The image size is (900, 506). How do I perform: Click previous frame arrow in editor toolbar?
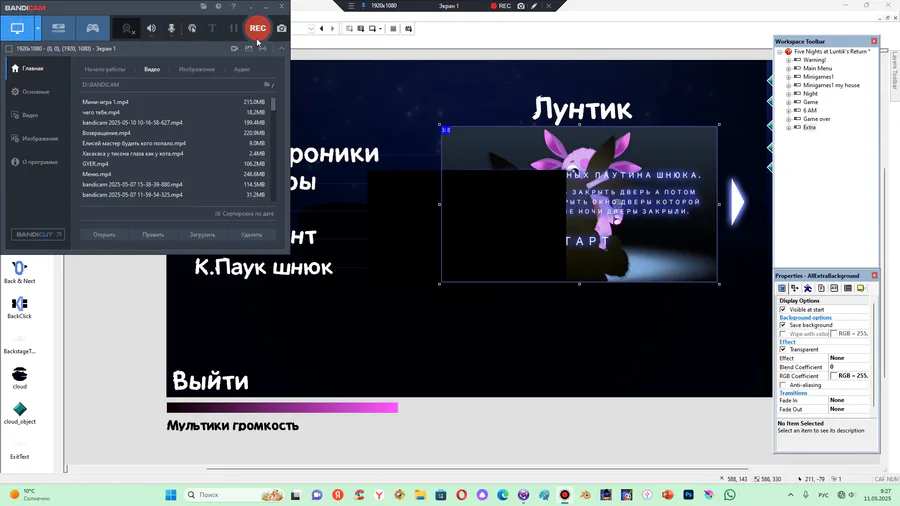[321, 29]
